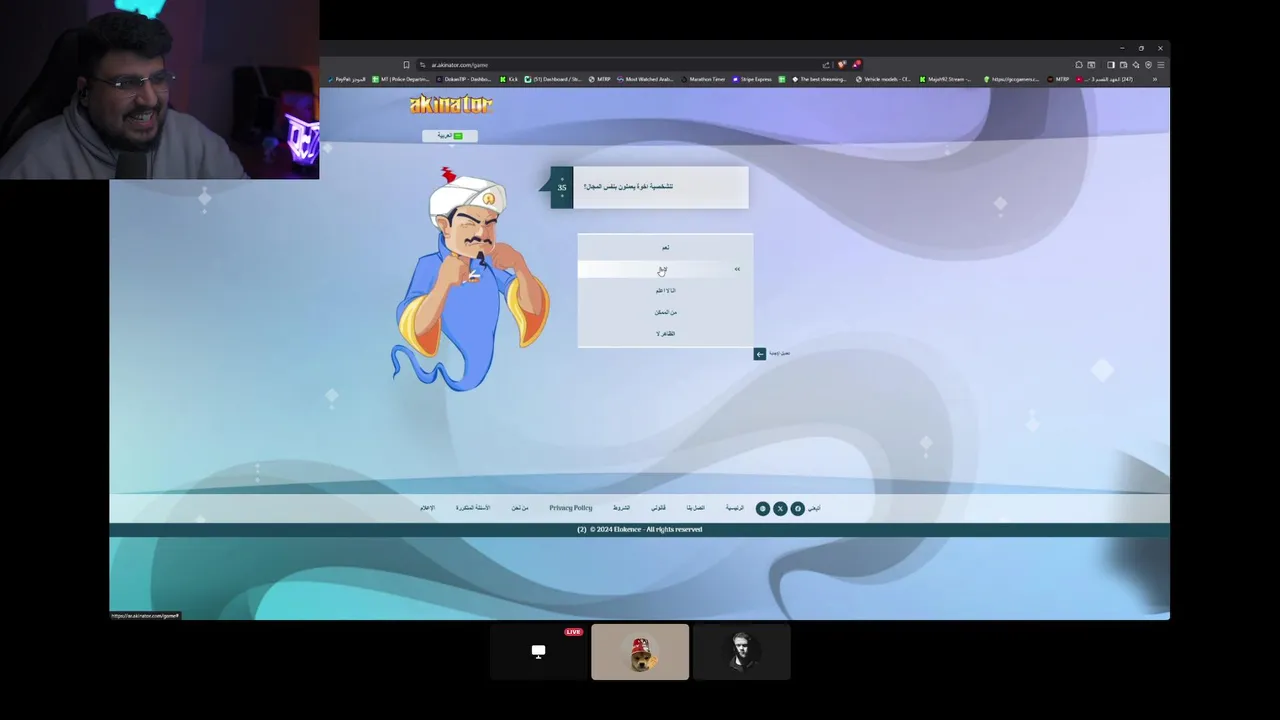Open the Vehicle models bookmark
The height and width of the screenshot is (720, 1280).
(x=884, y=79)
